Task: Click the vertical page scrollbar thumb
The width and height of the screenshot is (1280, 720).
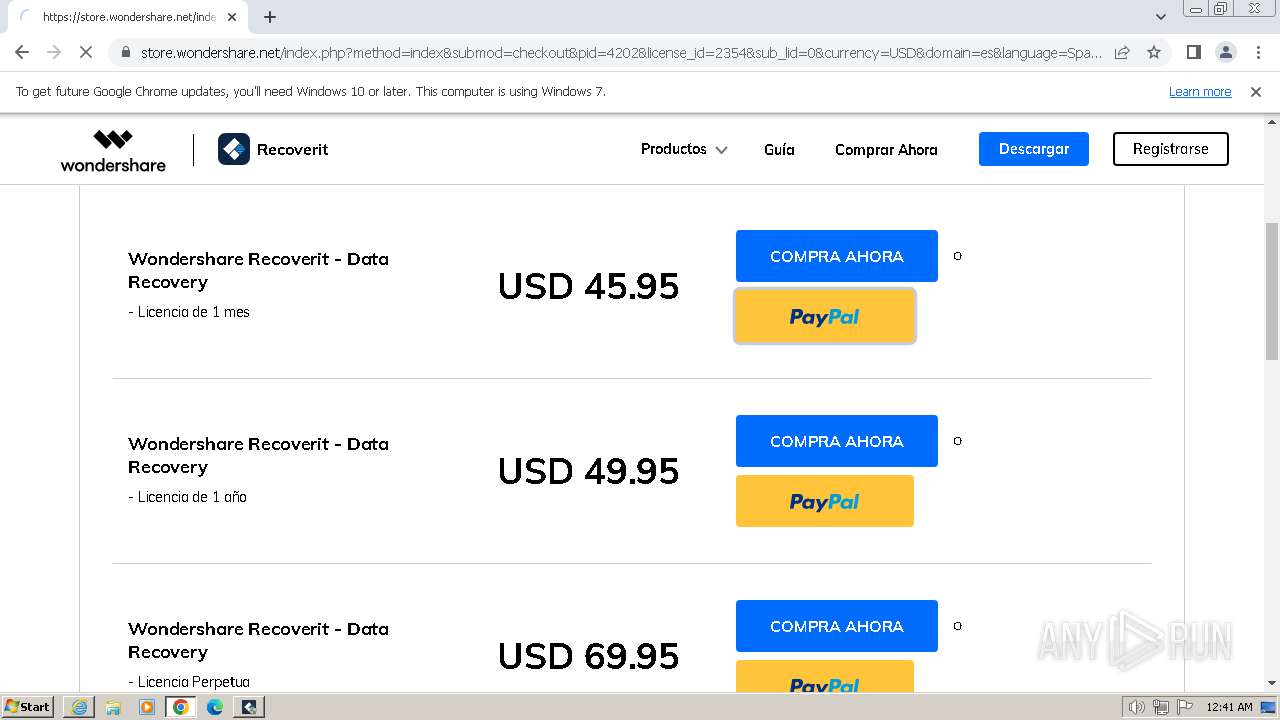Action: (1271, 290)
